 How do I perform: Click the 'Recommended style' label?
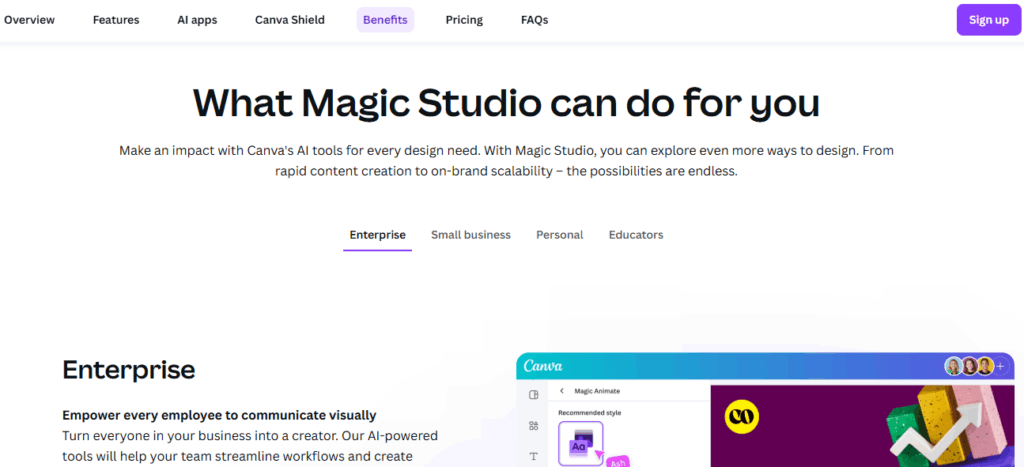590,412
